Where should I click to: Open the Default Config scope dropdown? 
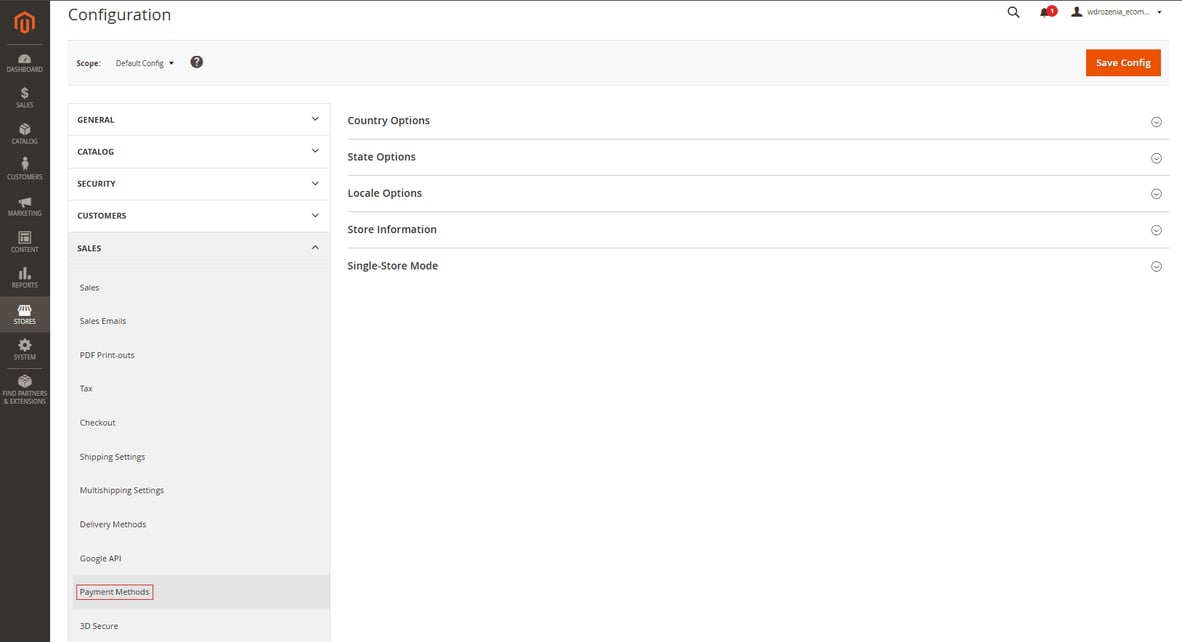[145, 63]
